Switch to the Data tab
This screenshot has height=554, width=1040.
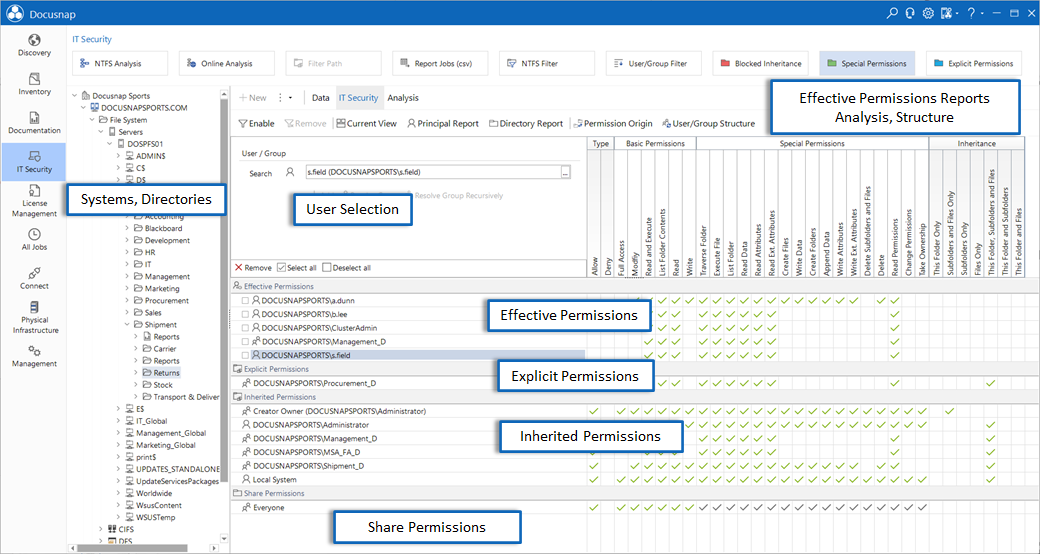(x=320, y=98)
